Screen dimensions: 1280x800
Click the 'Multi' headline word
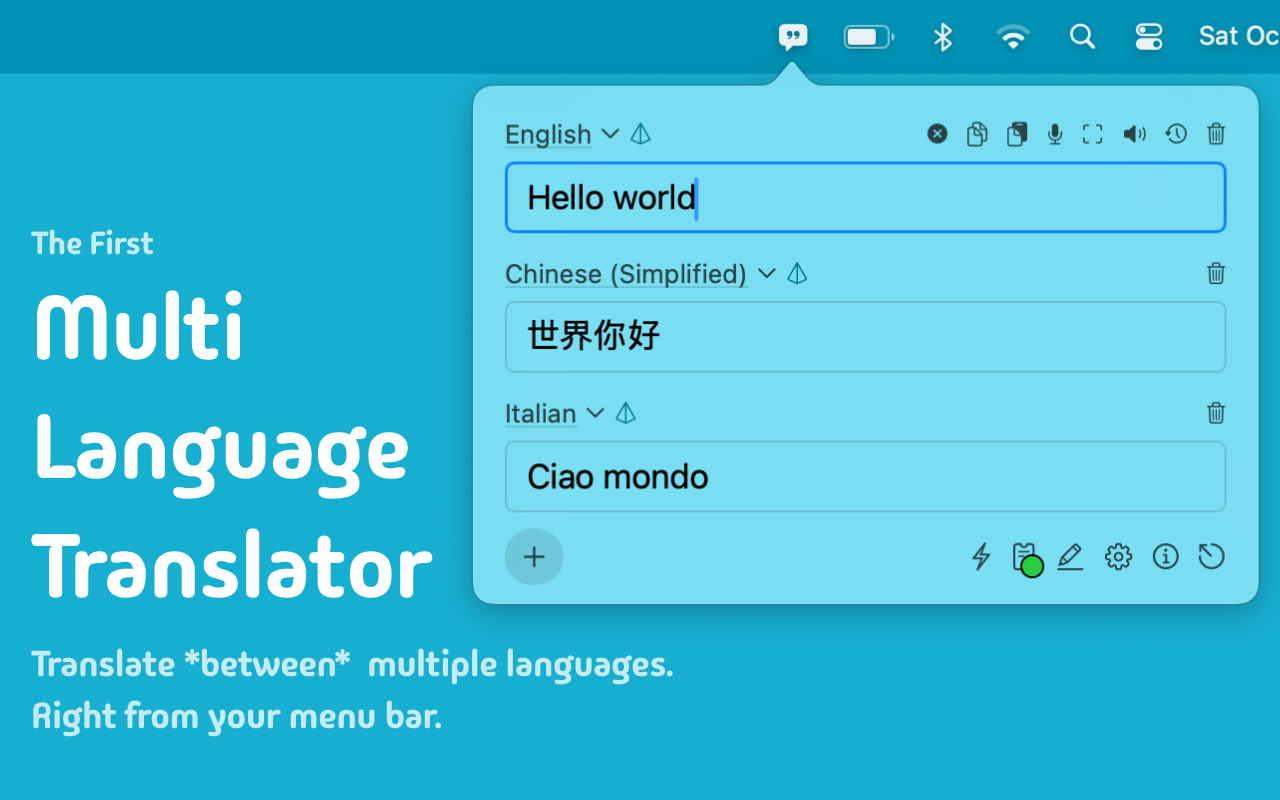[x=139, y=327]
